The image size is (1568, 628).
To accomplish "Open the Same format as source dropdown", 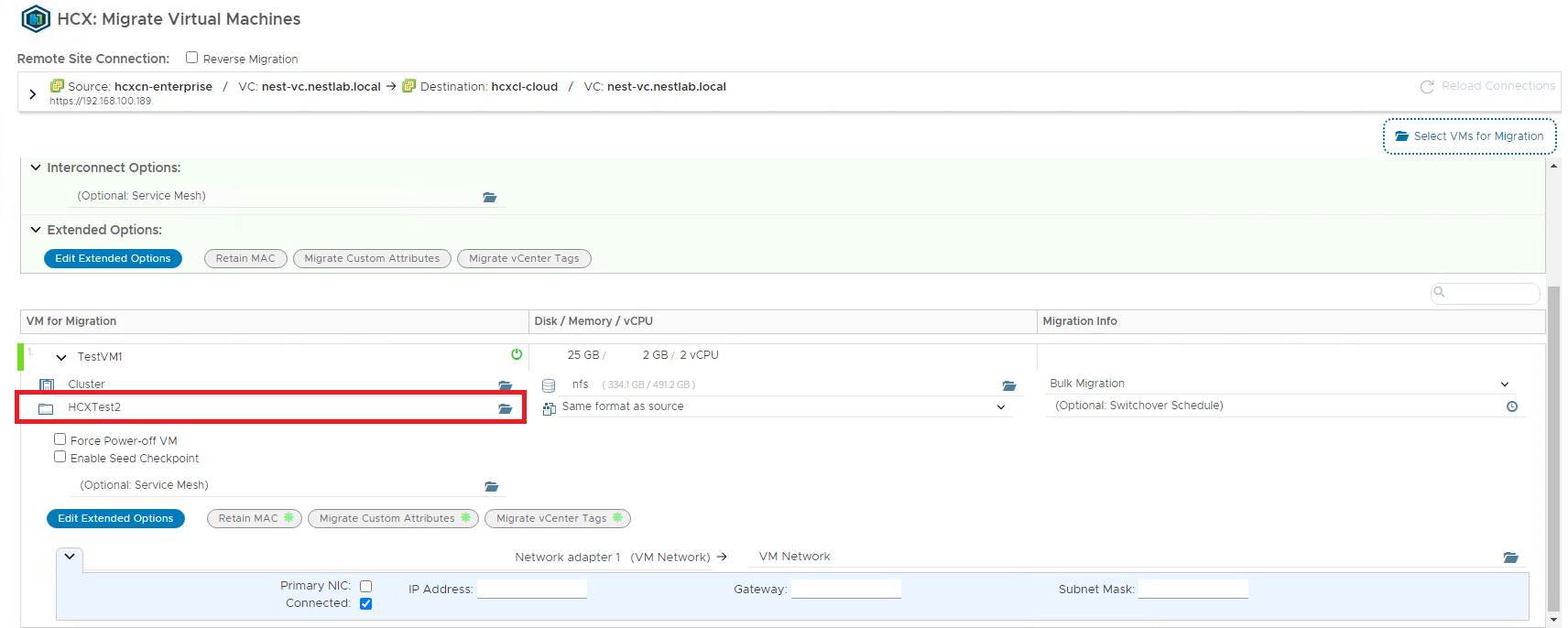I will pyautogui.click(x=1001, y=407).
